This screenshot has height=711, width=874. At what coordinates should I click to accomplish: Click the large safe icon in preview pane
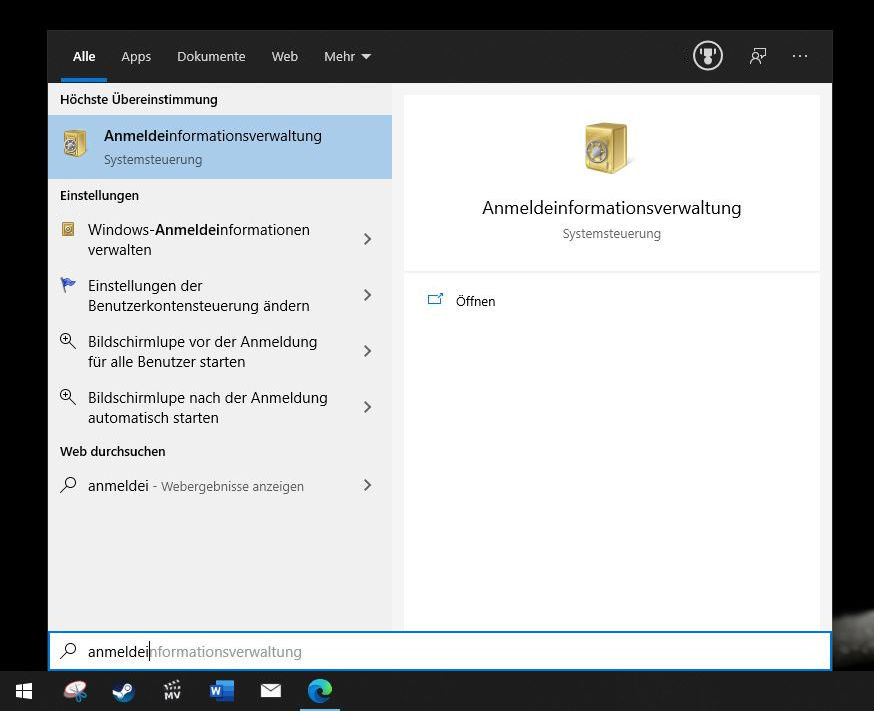[606, 148]
